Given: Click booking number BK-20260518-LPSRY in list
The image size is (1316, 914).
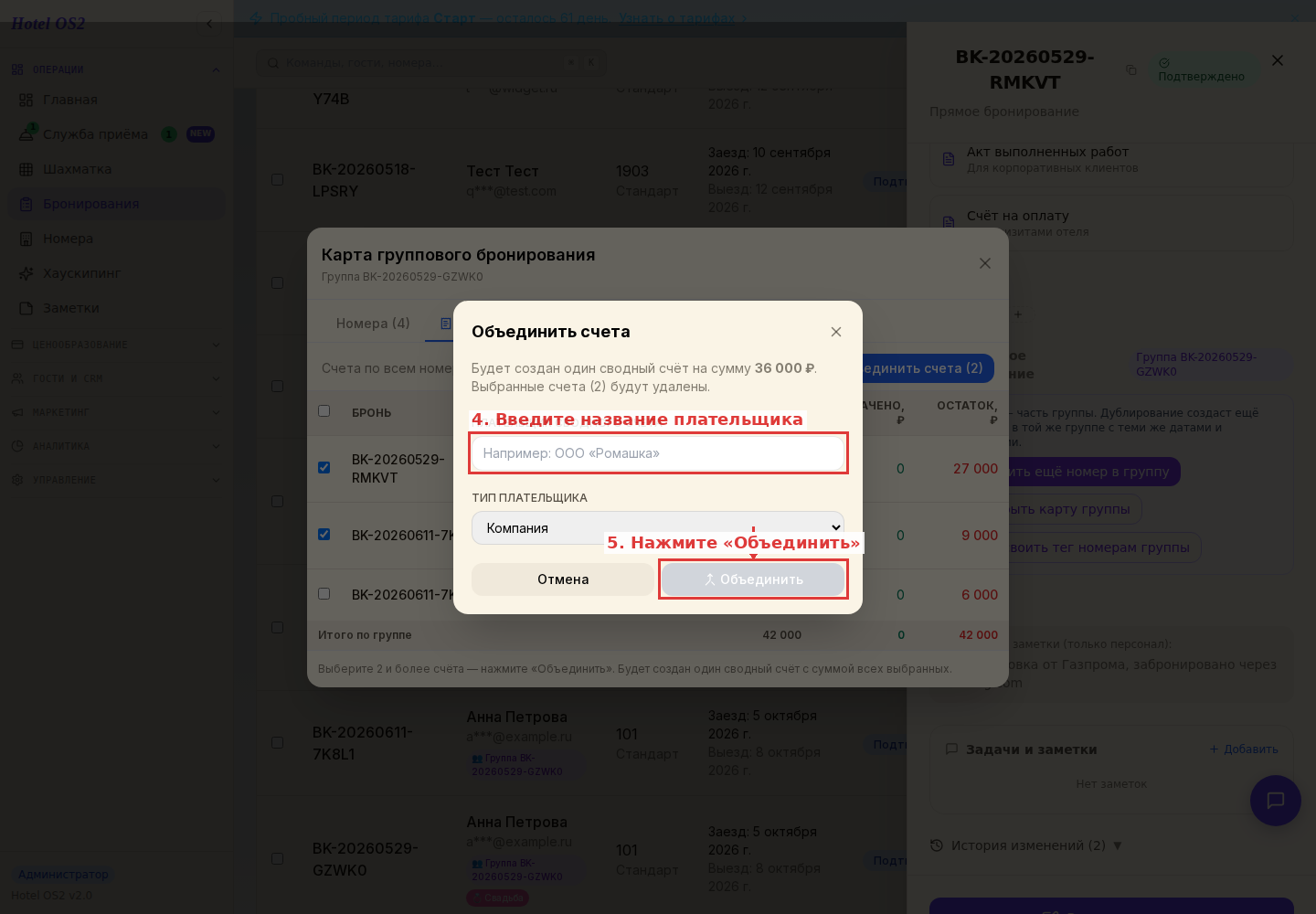Looking at the screenshot, I should (x=364, y=180).
